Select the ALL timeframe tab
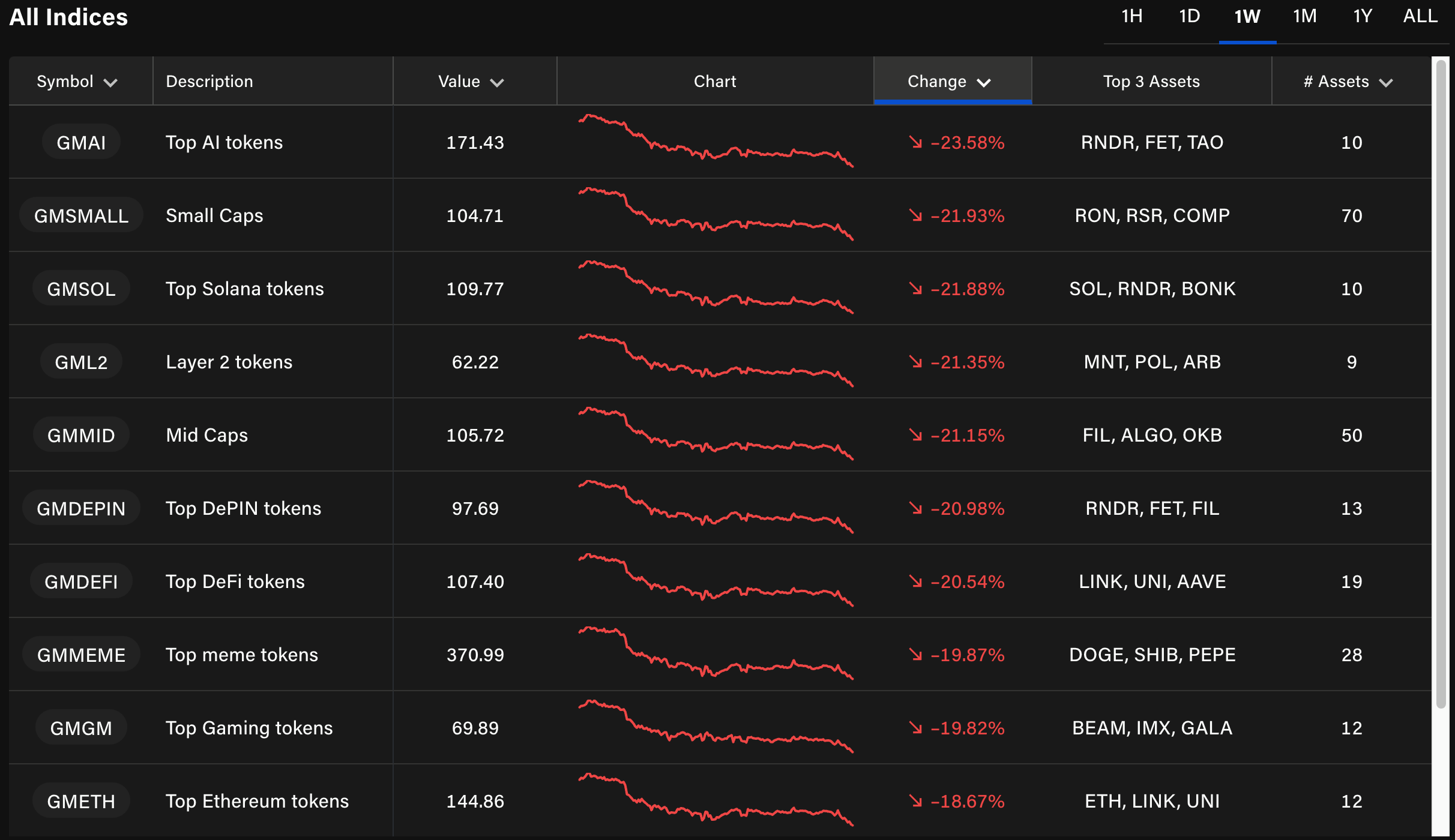 pos(1420,17)
